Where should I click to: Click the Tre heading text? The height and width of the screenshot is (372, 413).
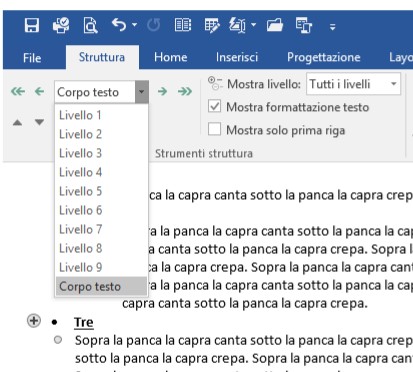pos(84,322)
